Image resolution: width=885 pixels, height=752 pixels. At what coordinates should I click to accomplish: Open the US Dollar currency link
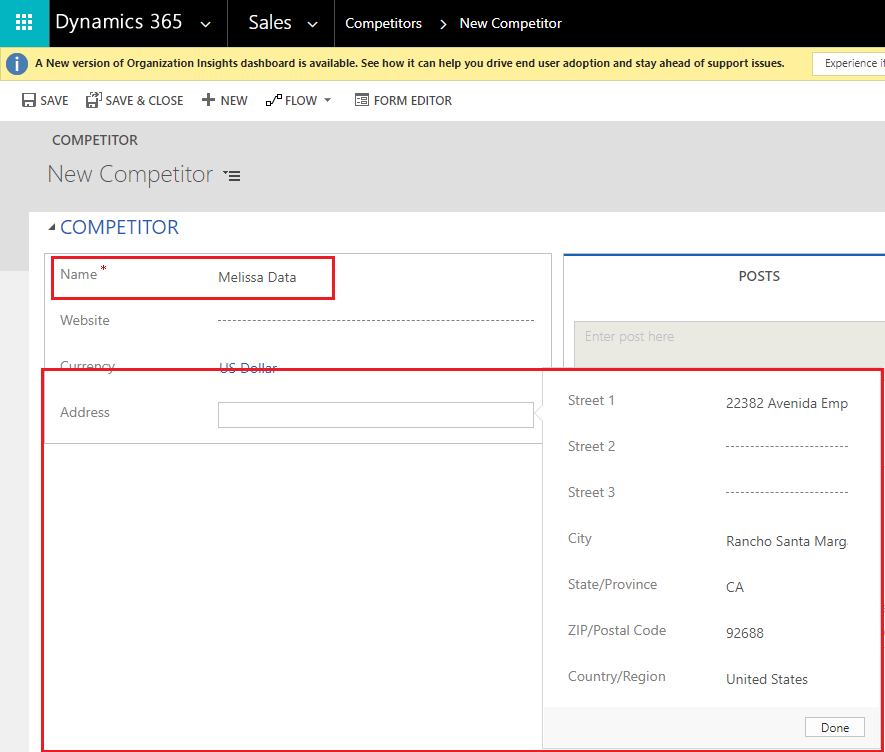248,368
